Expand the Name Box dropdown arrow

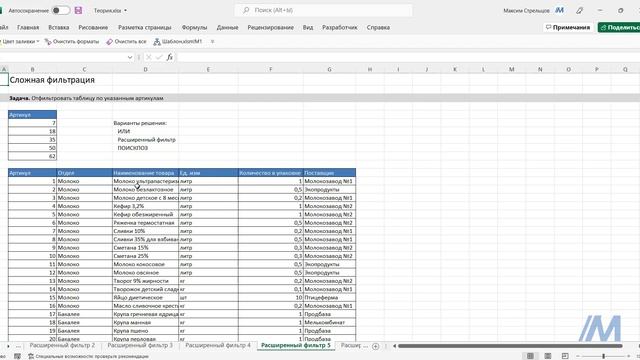(130, 57)
